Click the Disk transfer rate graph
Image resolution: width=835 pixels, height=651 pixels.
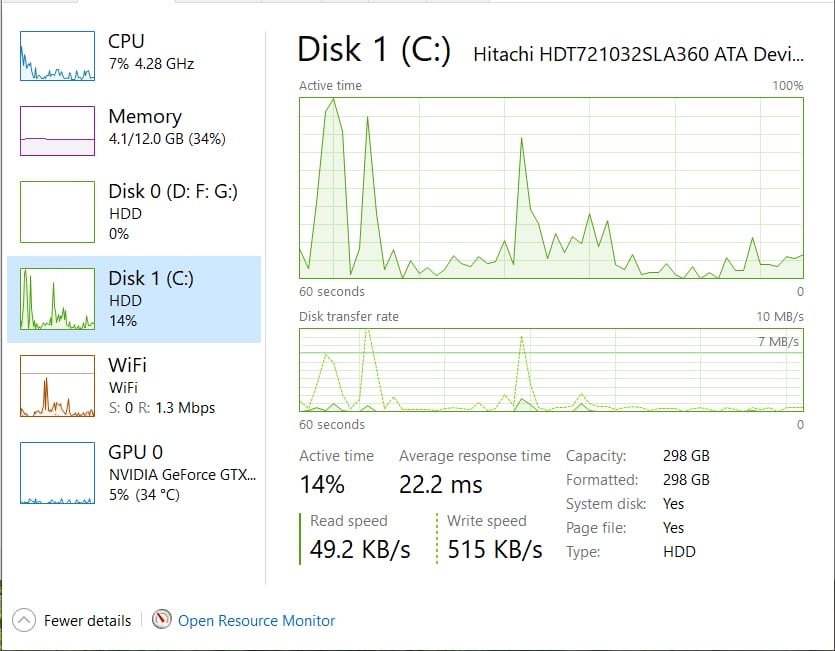click(551, 370)
